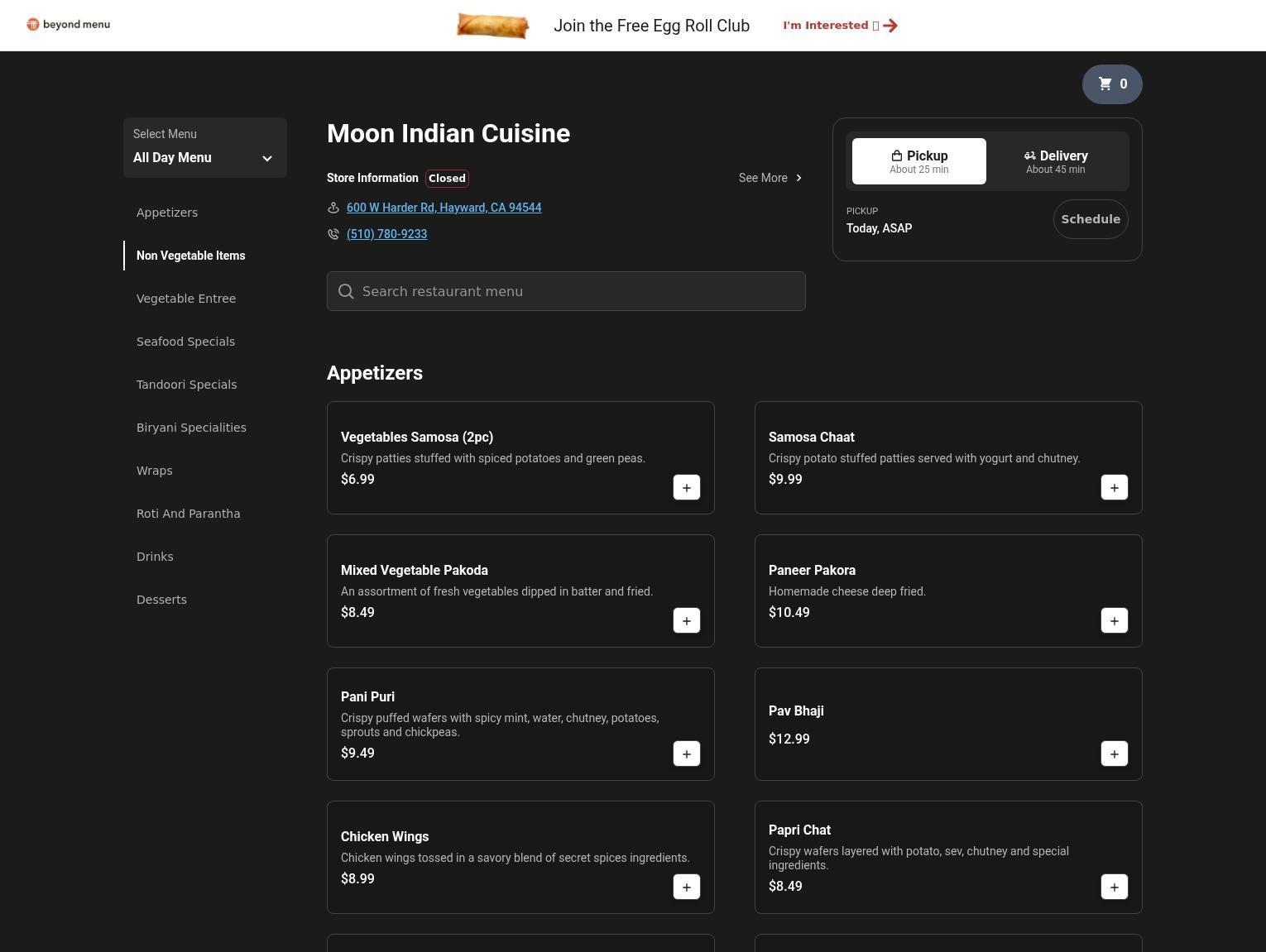
Task: Add Pav Bhaji via the plus icon
Action: pos(1114,754)
